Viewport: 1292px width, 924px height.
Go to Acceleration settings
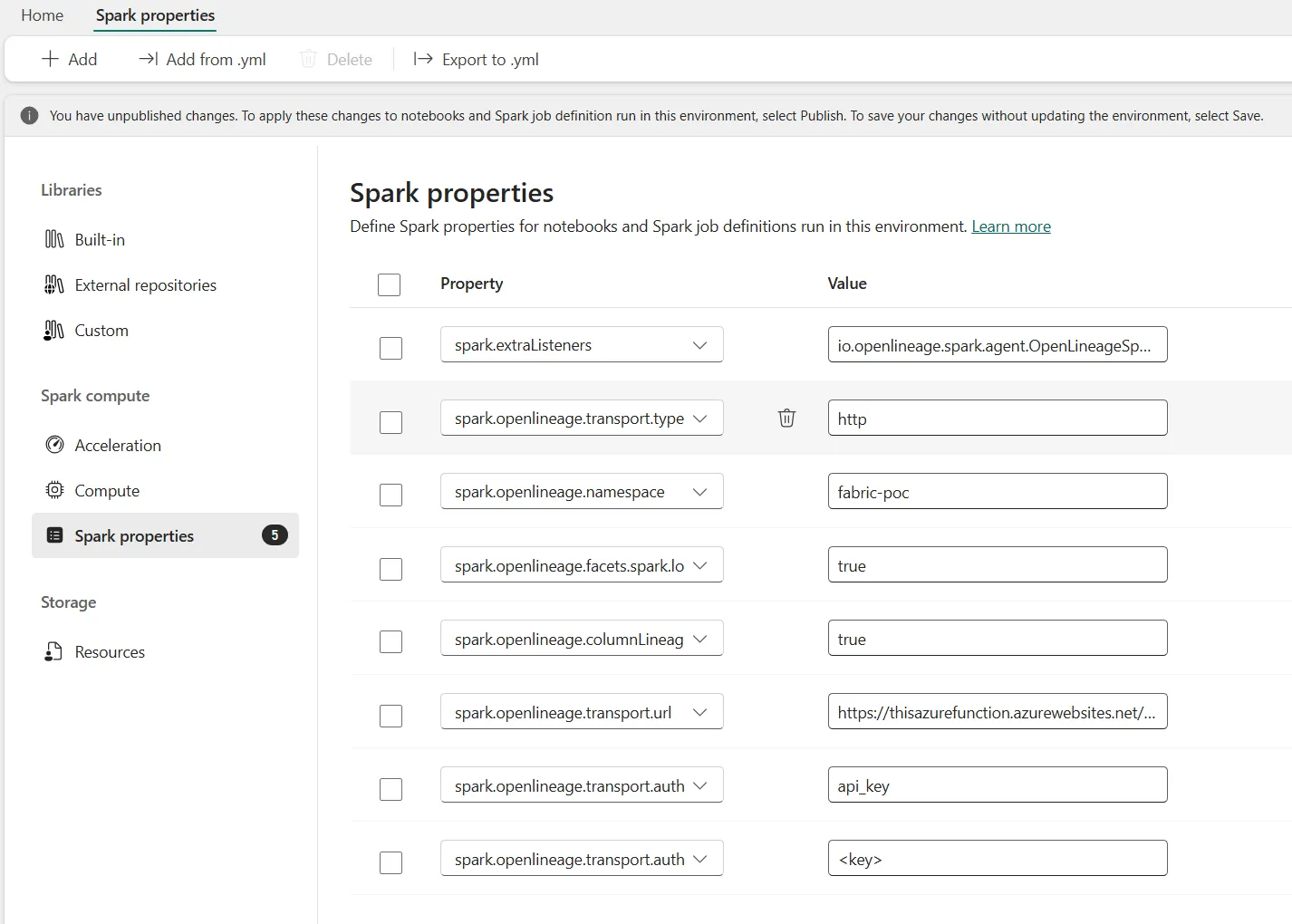pos(118,445)
